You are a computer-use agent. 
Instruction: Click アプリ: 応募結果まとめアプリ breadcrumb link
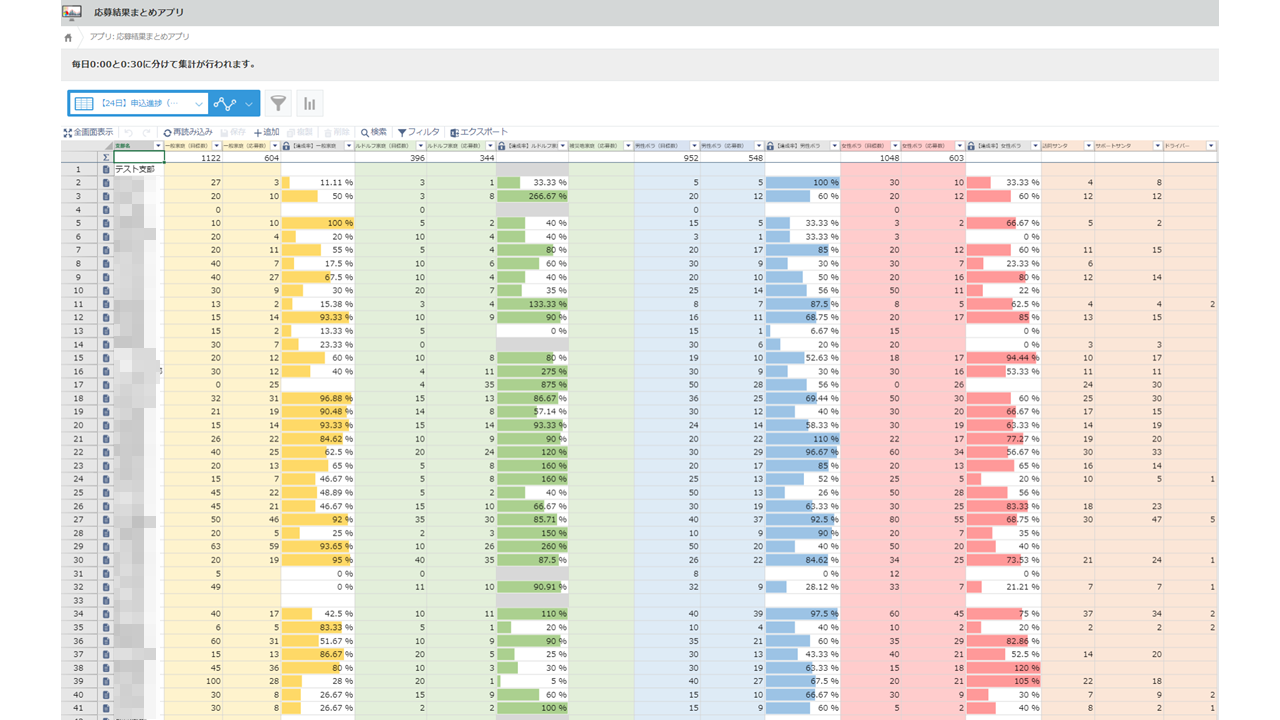(x=139, y=37)
